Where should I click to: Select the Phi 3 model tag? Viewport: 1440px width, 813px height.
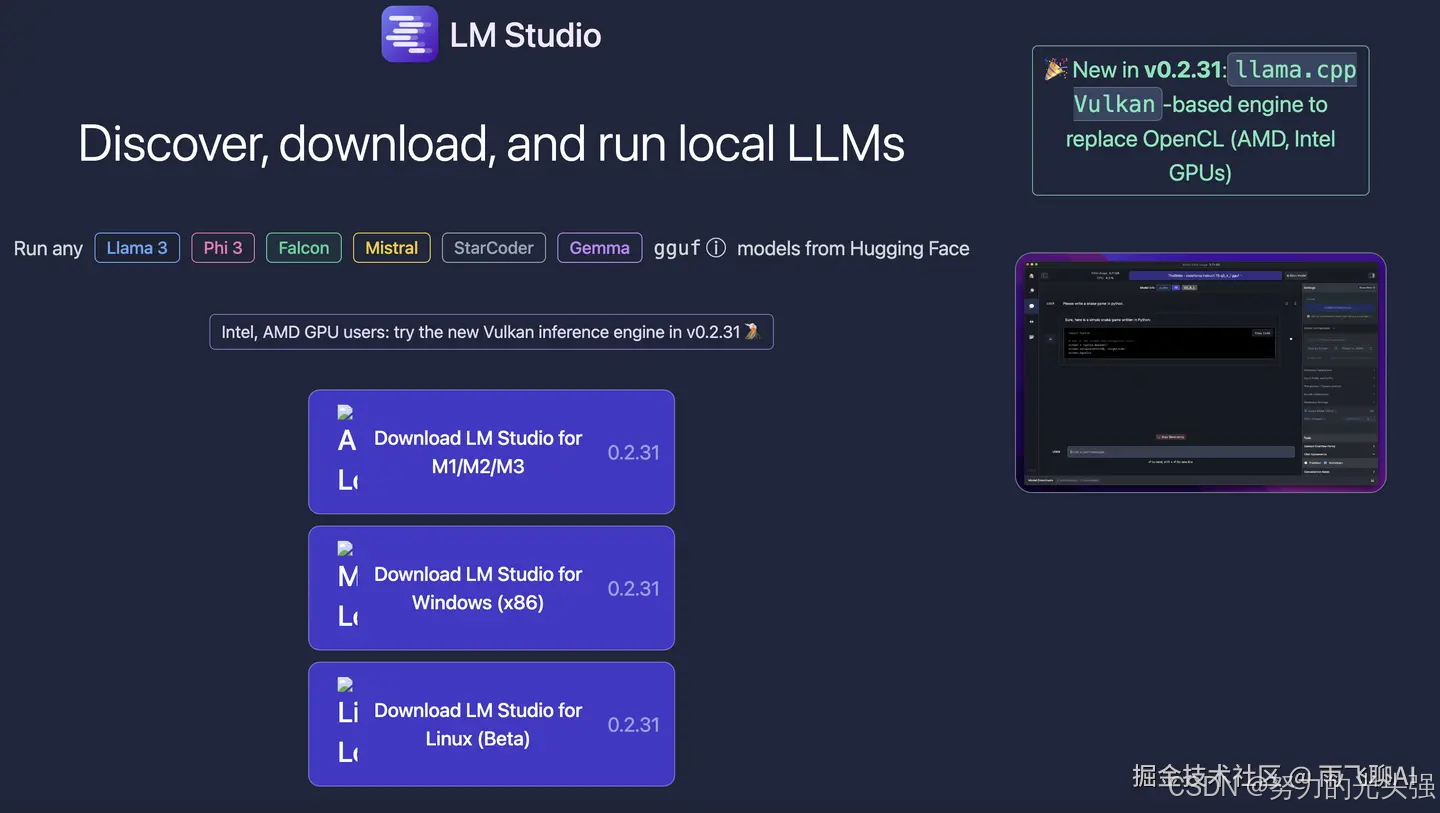223,248
